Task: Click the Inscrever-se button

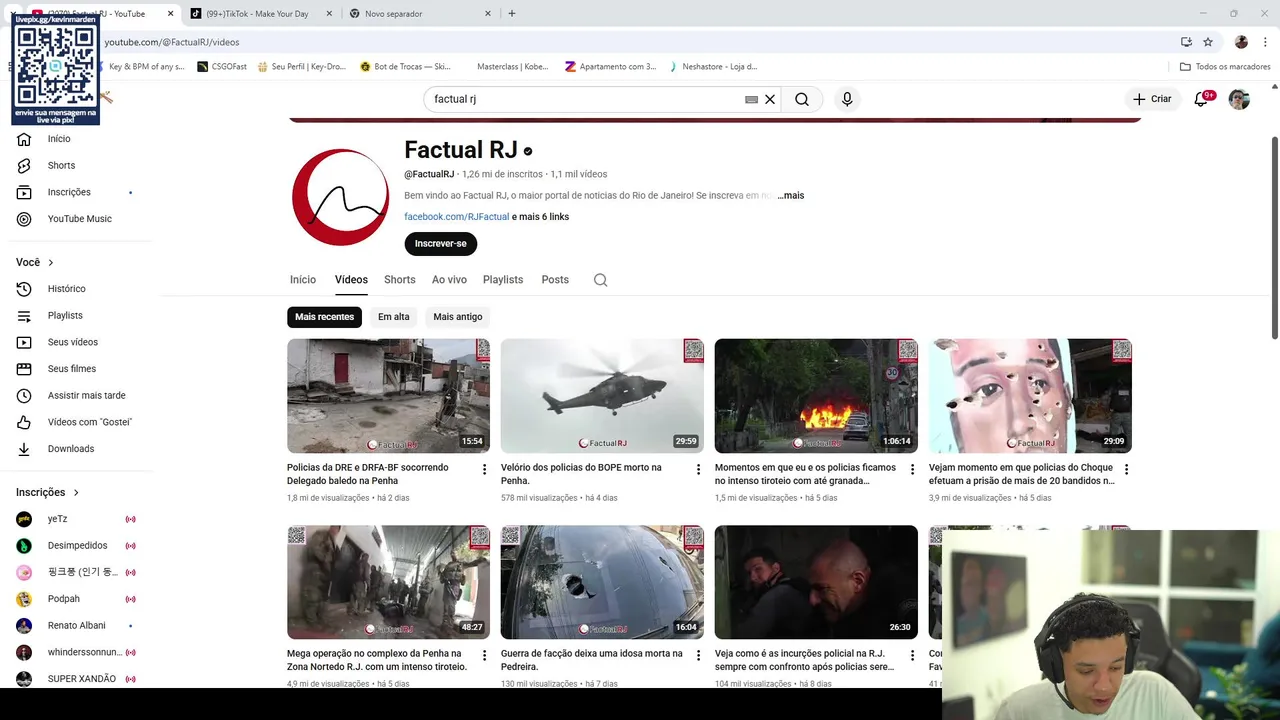Action: pyautogui.click(x=441, y=244)
